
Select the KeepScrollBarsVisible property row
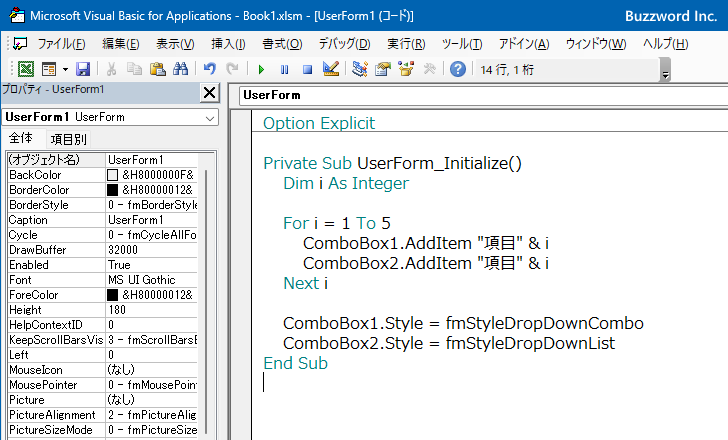coord(103,340)
